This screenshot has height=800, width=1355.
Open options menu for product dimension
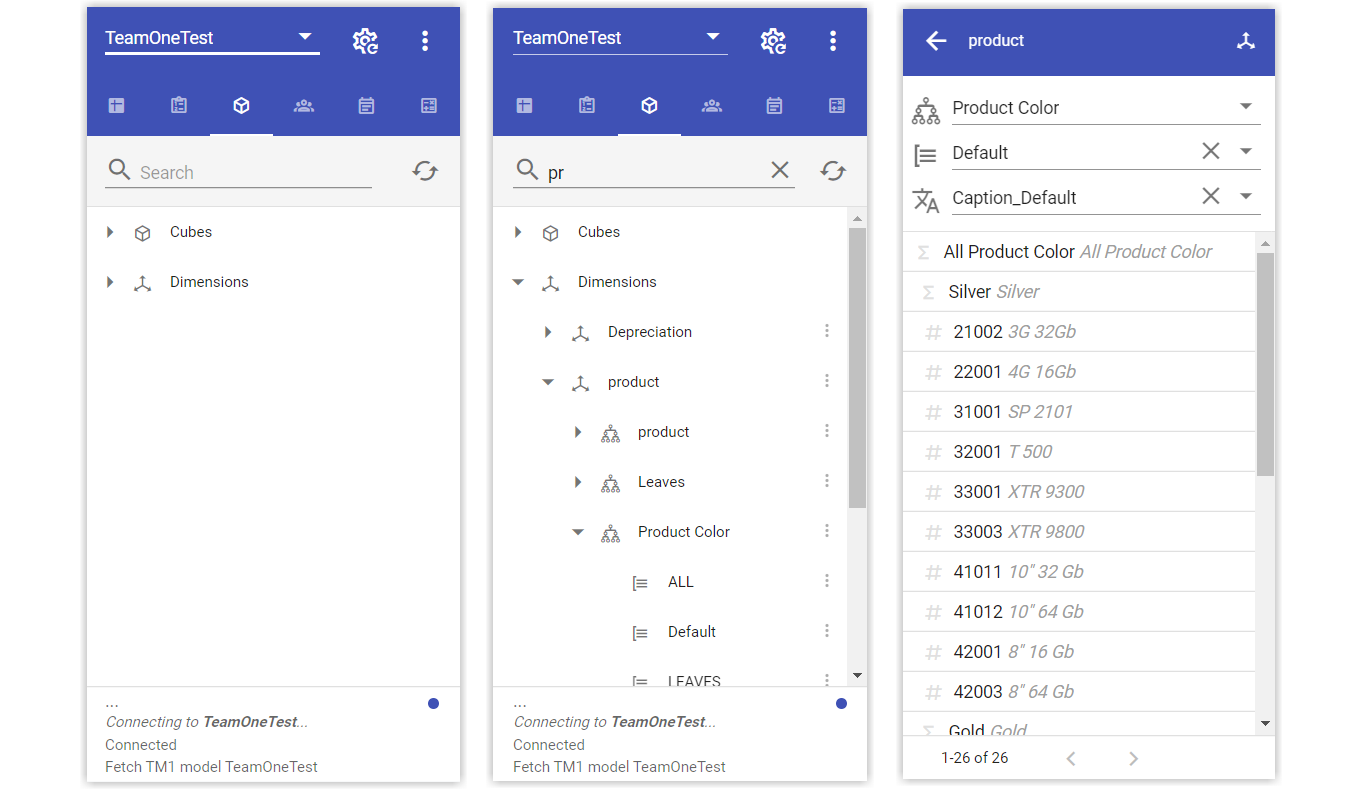click(x=827, y=381)
